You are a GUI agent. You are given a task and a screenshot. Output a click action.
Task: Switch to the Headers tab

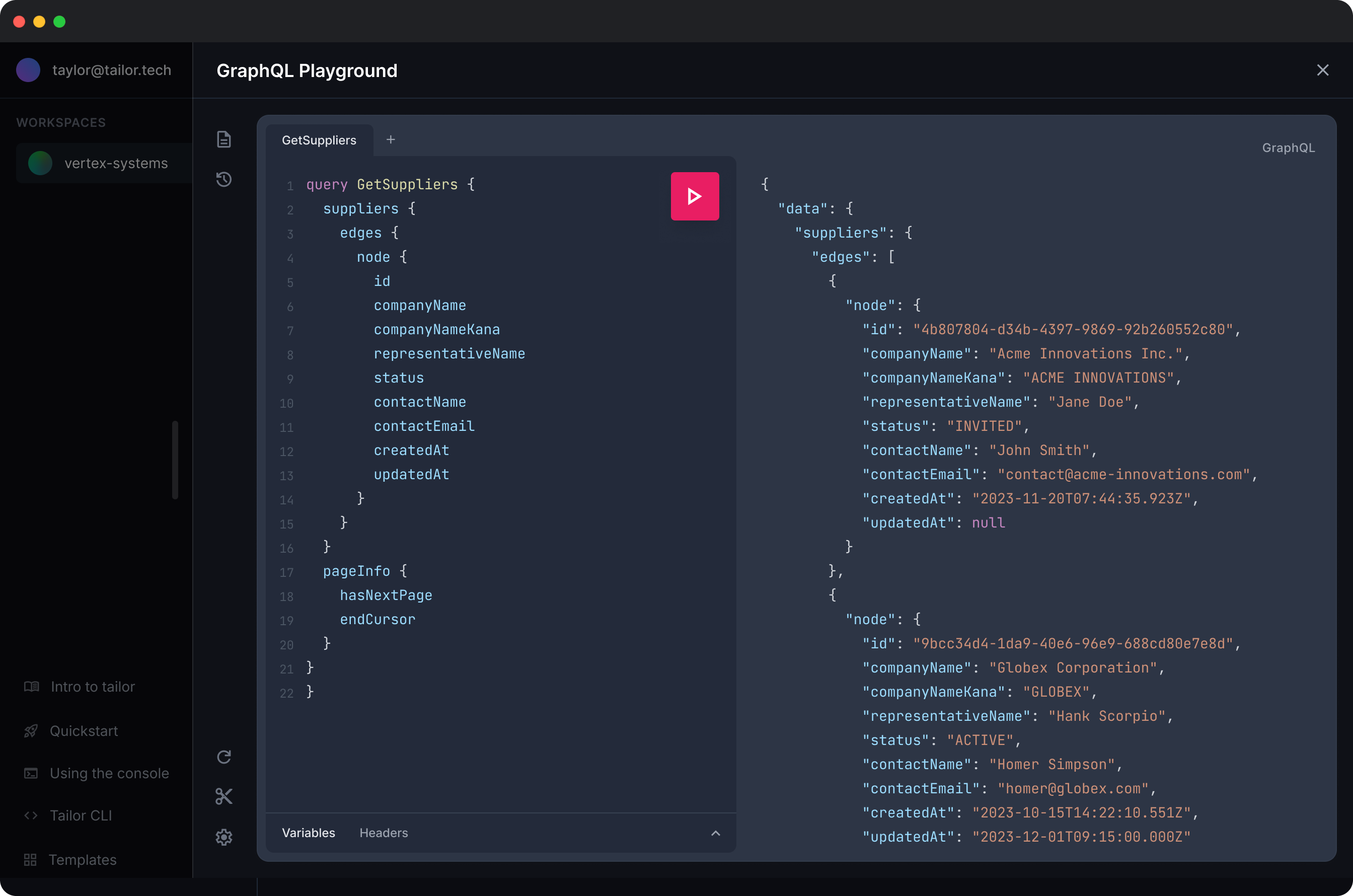click(x=384, y=833)
